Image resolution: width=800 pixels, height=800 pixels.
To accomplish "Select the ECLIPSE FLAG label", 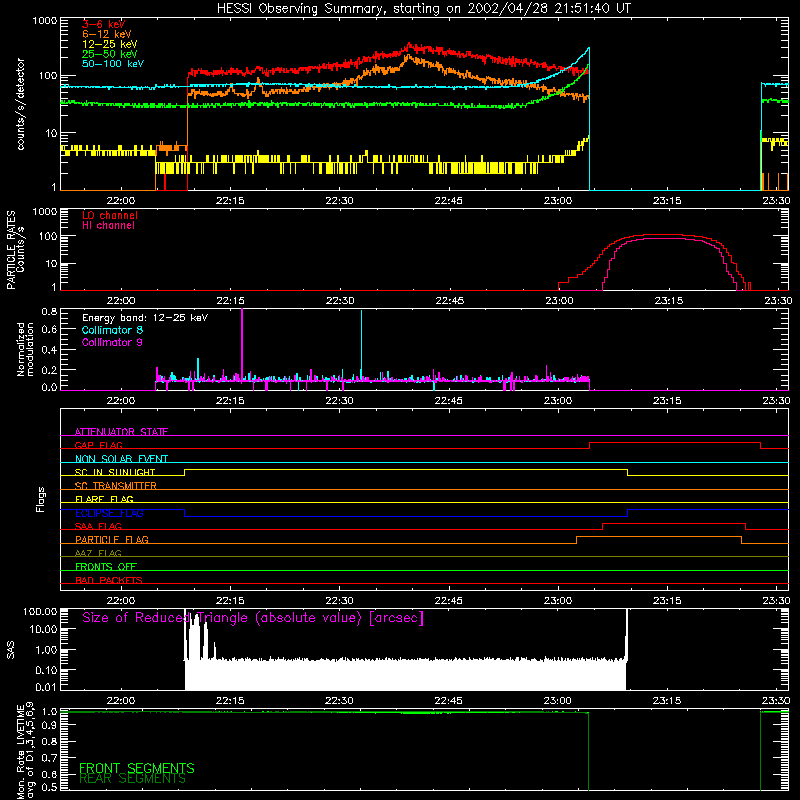I will [109, 513].
